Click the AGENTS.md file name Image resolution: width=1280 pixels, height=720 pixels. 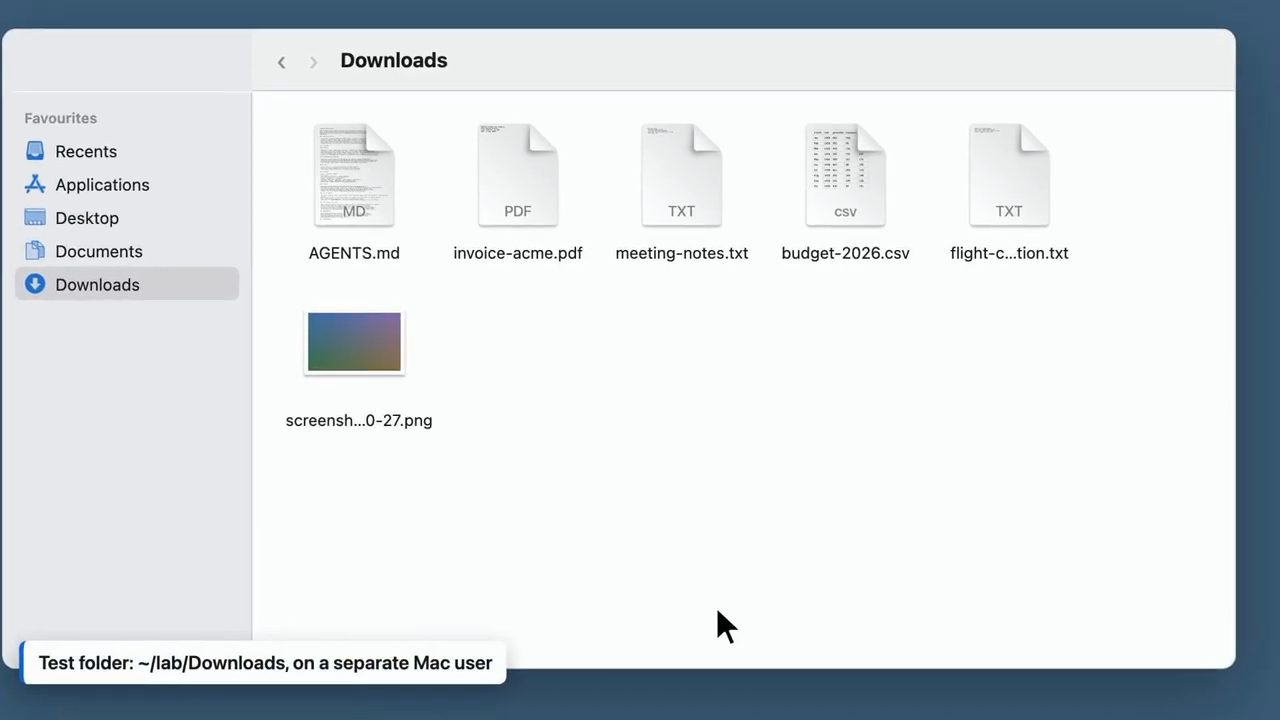coord(354,253)
